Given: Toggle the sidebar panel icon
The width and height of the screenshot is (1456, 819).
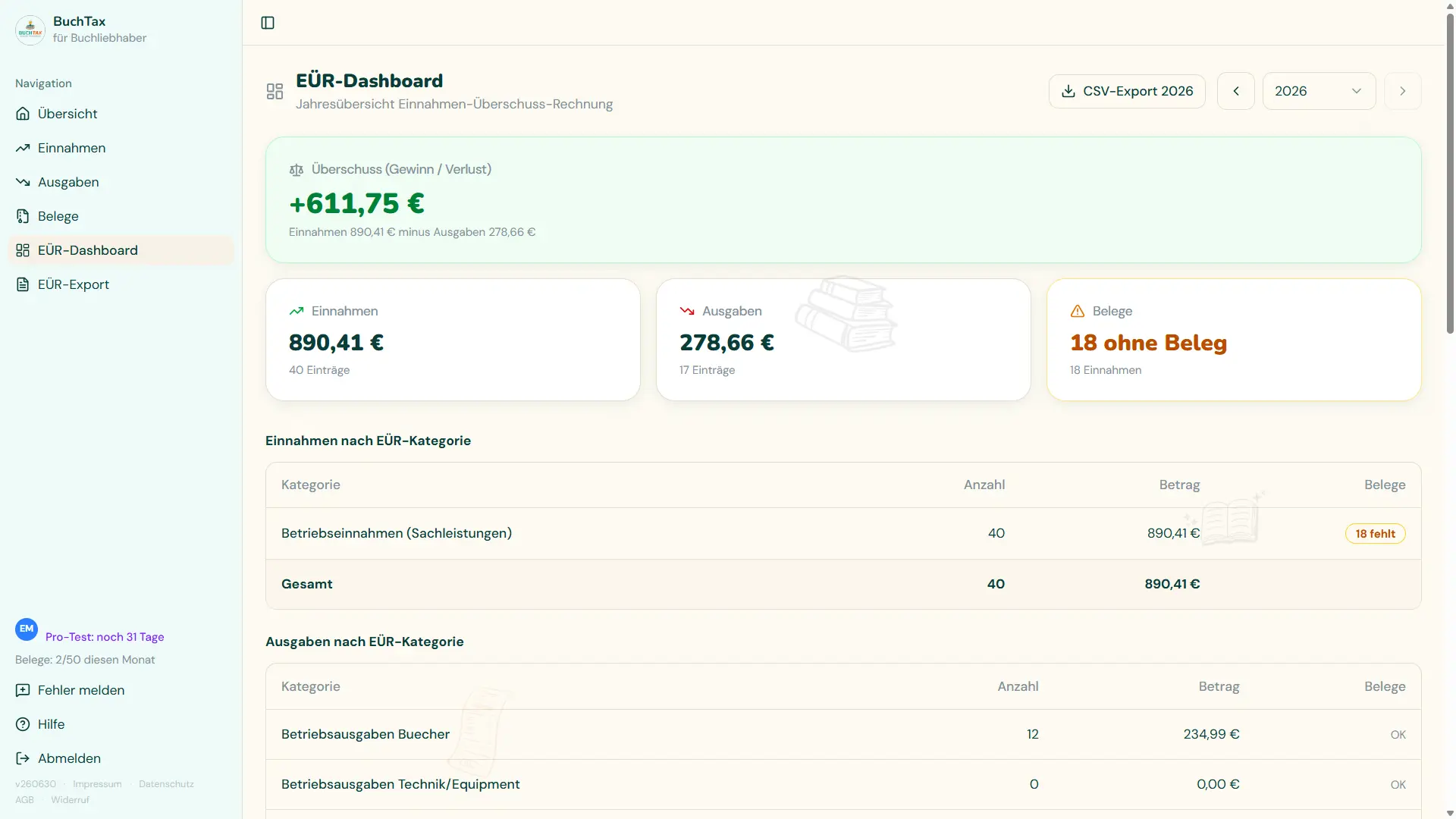Looking at the screenshot, I should tap(268, 23).
